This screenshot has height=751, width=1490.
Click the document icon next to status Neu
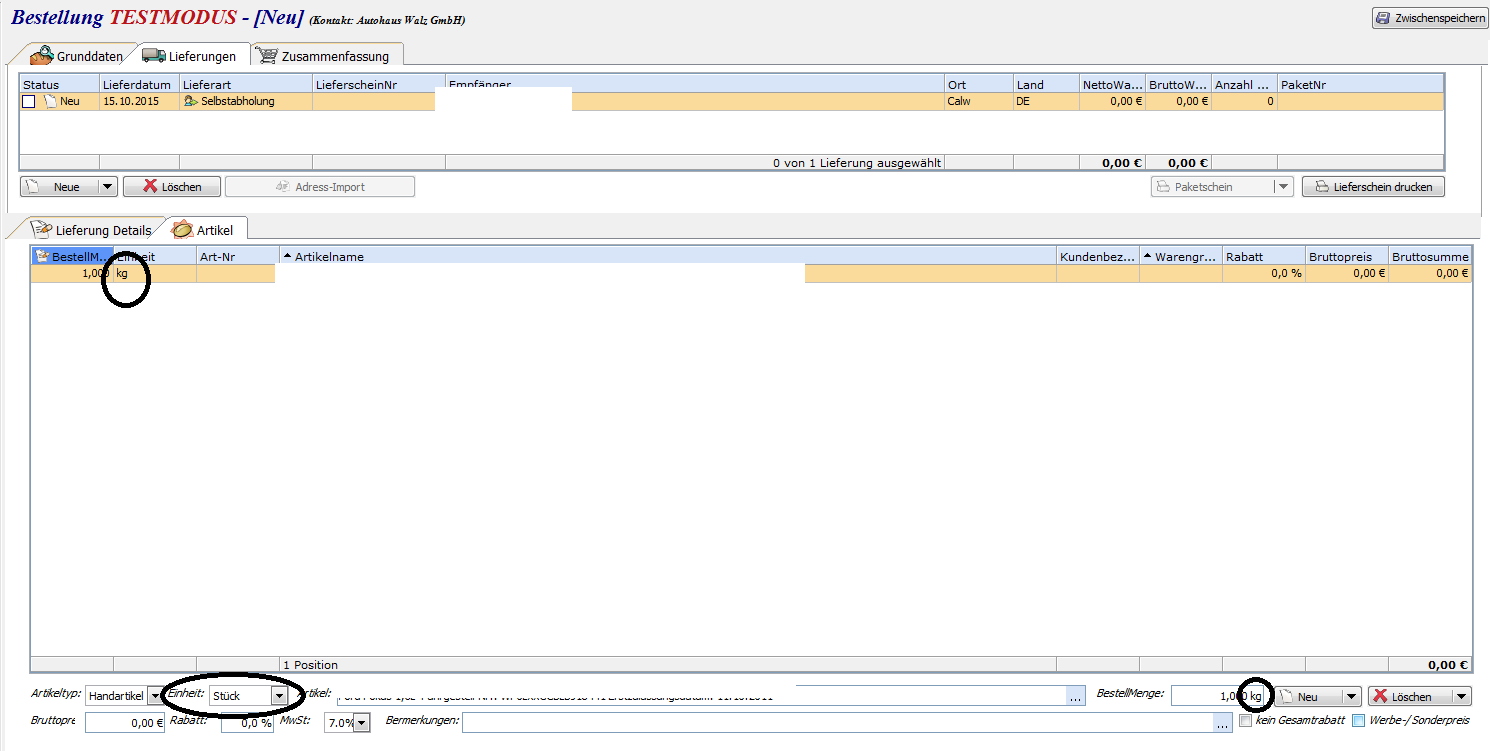[x=49, y=101]
